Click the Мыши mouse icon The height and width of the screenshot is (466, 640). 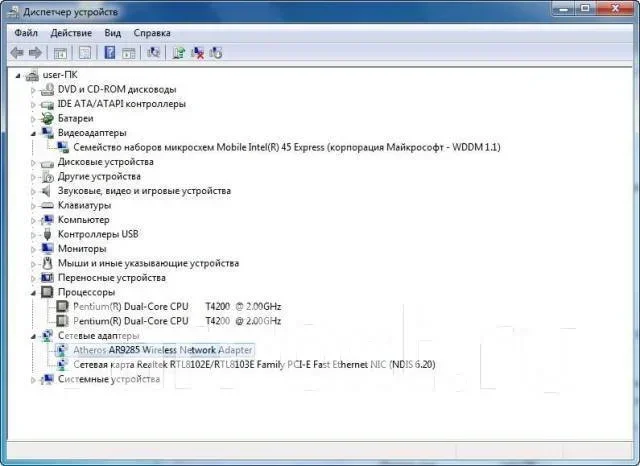click(47, 263)
